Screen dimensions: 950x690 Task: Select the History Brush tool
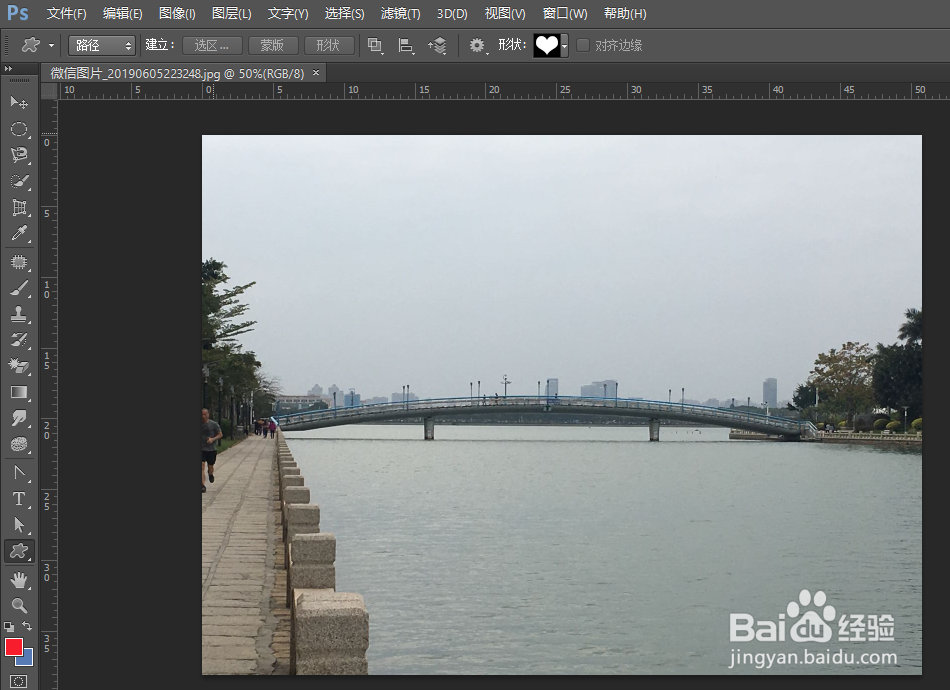[x=19, y=340]
